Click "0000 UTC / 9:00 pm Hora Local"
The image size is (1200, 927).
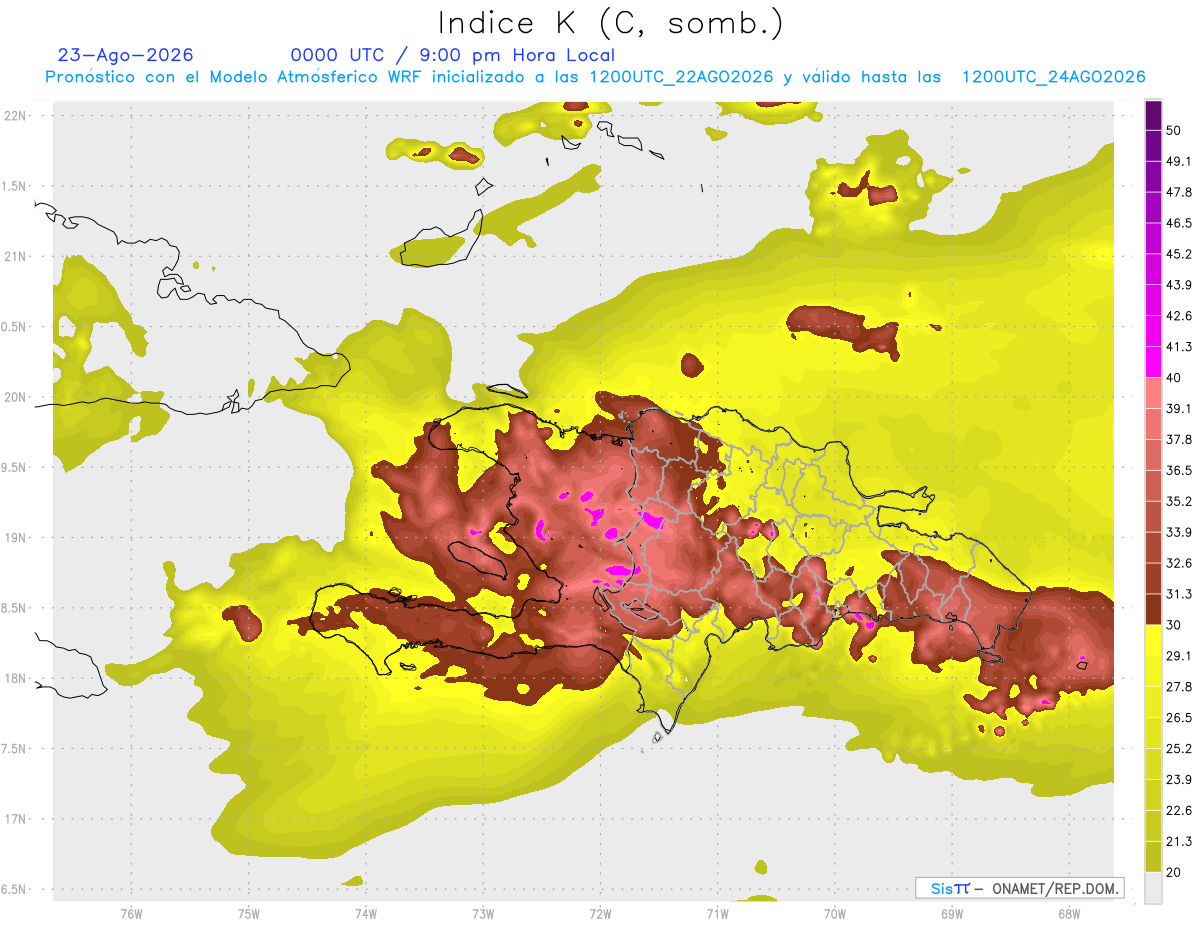(453, 55)
